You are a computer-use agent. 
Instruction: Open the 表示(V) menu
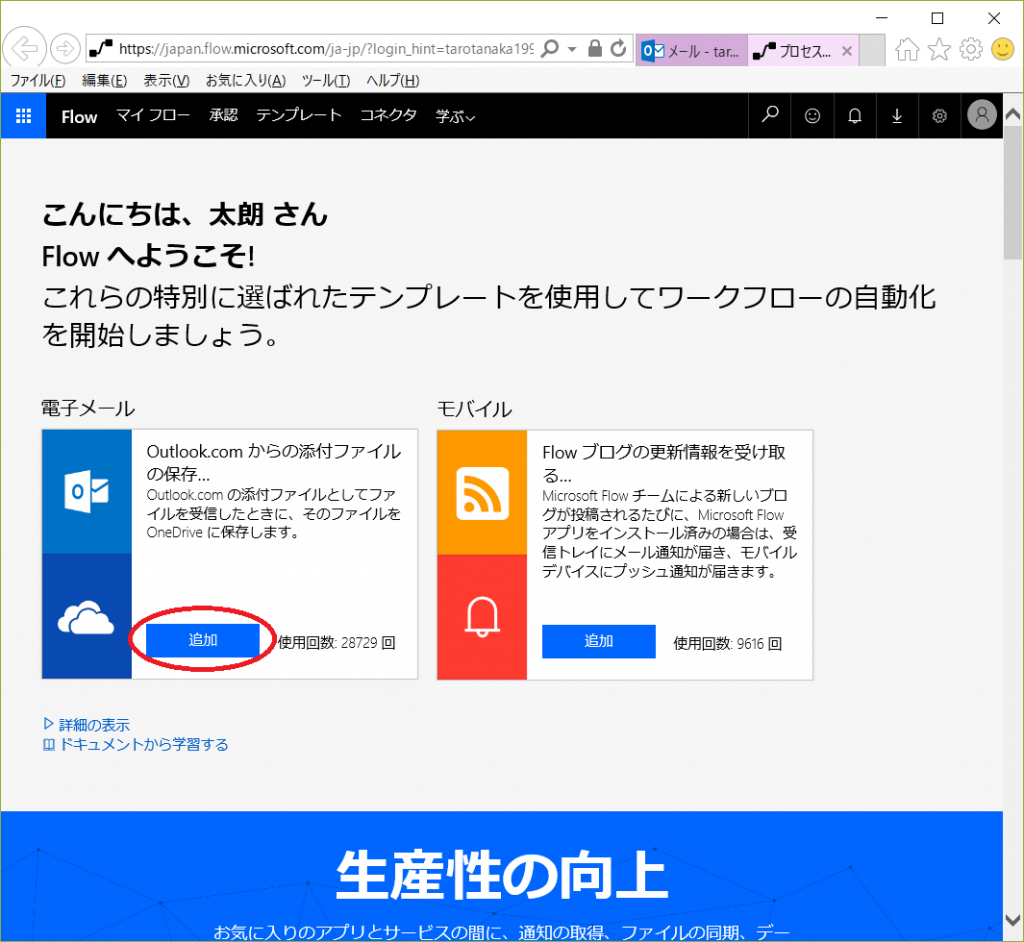(x=167, y=81)
